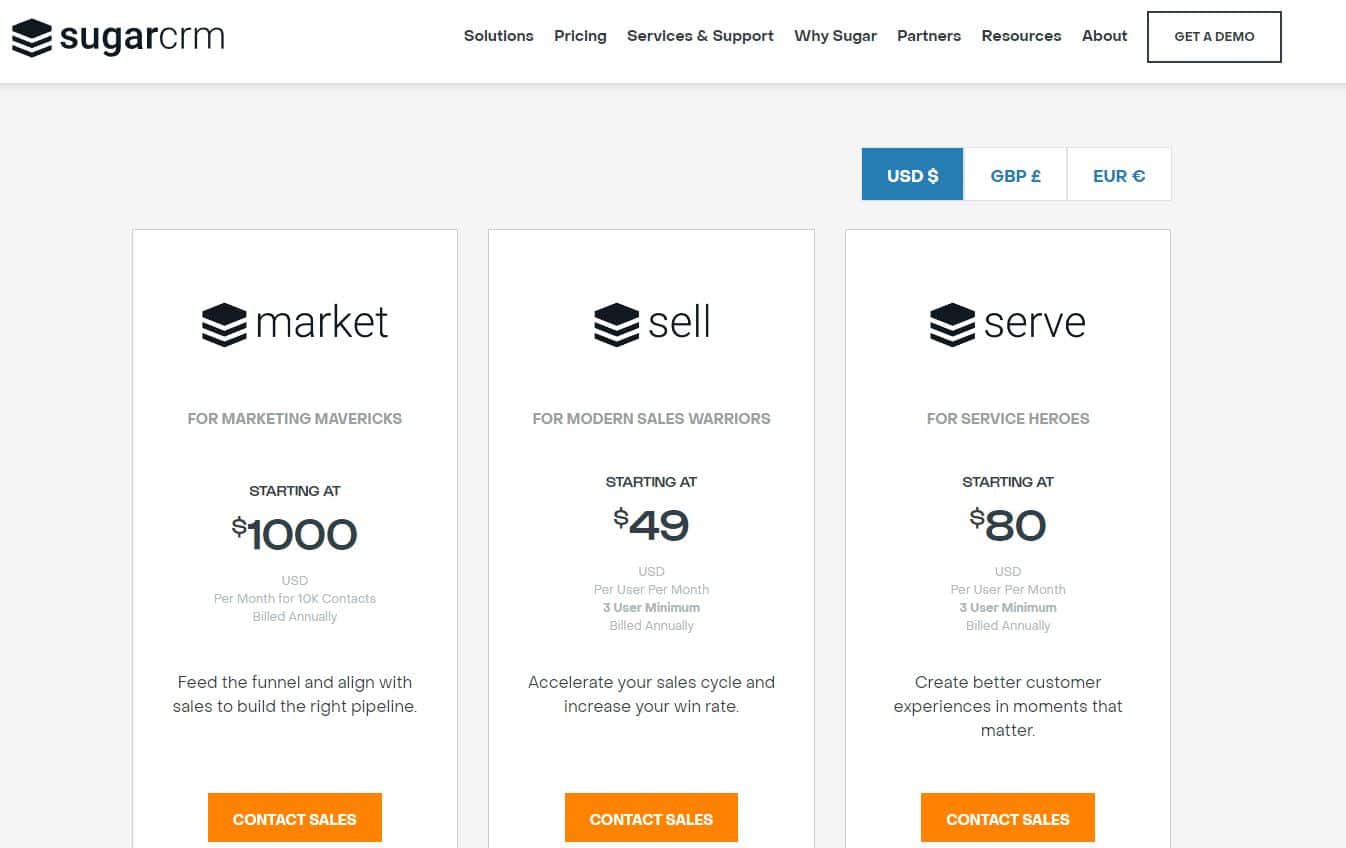Open the Solutions menu

point(498,36)
